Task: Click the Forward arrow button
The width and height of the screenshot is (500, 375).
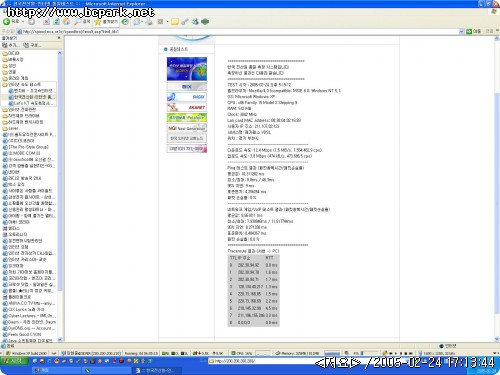Action: tap(31, 22)
